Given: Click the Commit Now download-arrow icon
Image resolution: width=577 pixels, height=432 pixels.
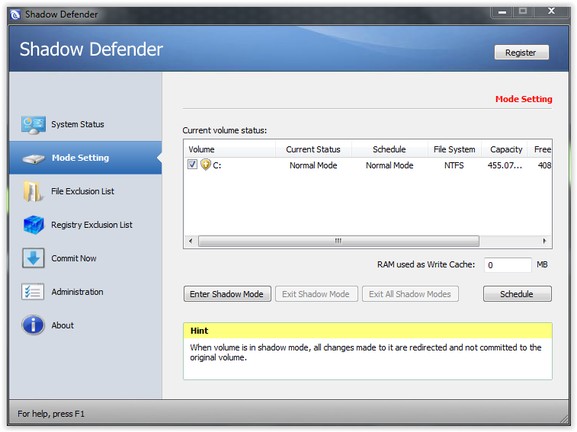Looking at the screenshot, I should point(33,258).
